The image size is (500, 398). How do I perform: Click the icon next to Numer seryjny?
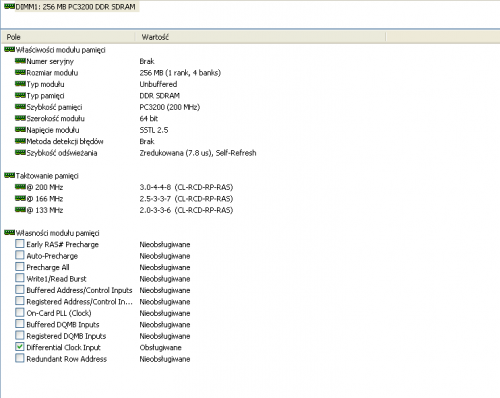pos(20,61)
